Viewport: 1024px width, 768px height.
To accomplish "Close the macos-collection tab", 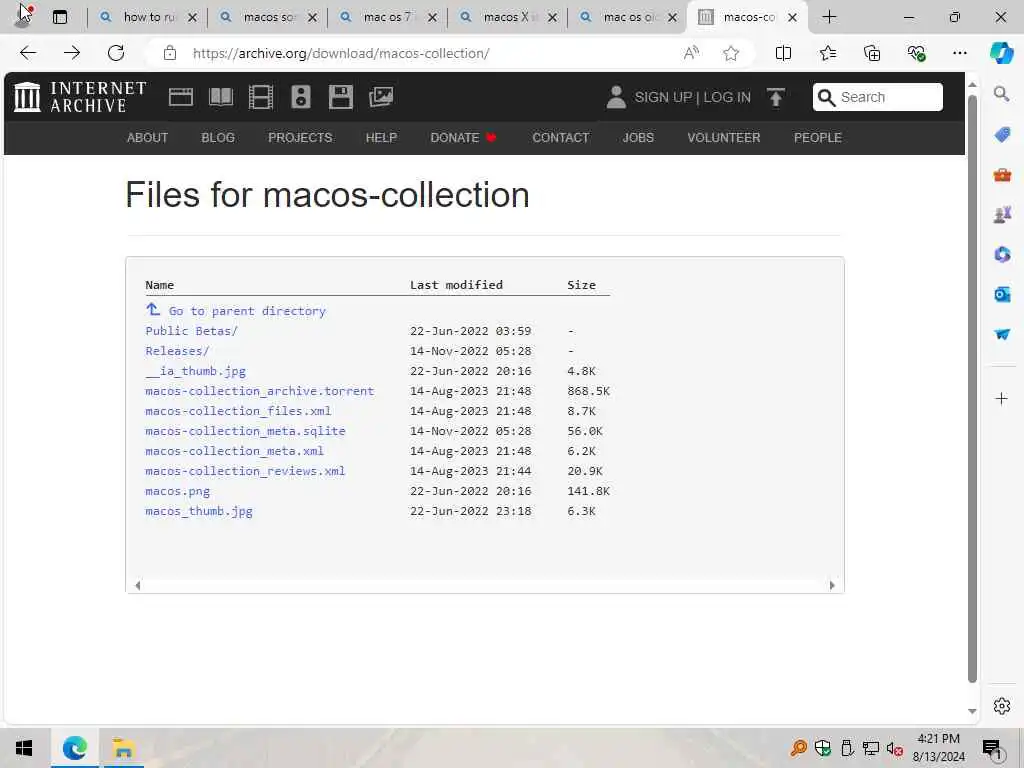I will (x=792, y=18).
